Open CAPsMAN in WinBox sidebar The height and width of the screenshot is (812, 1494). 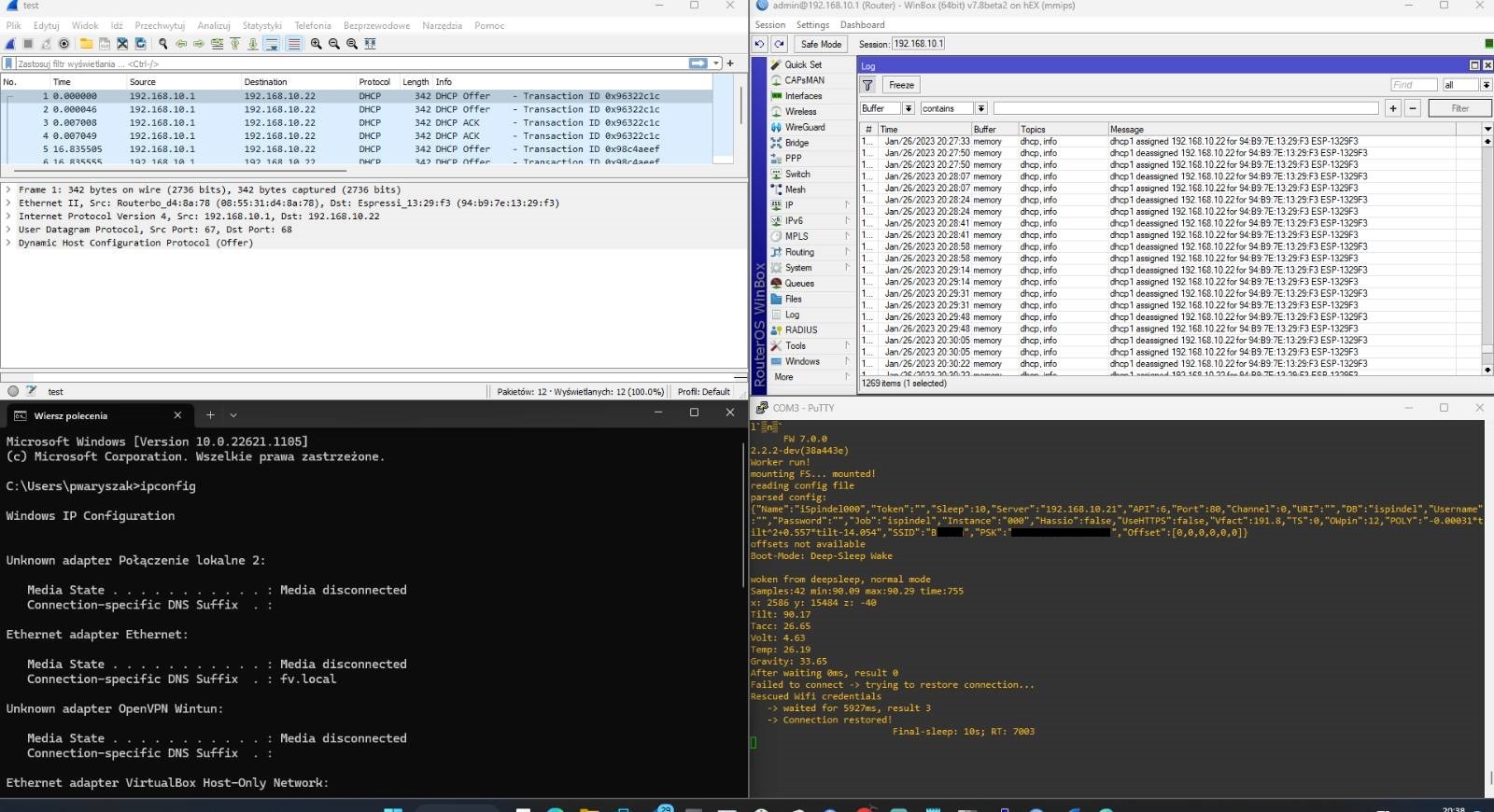(x=804, y=80)
